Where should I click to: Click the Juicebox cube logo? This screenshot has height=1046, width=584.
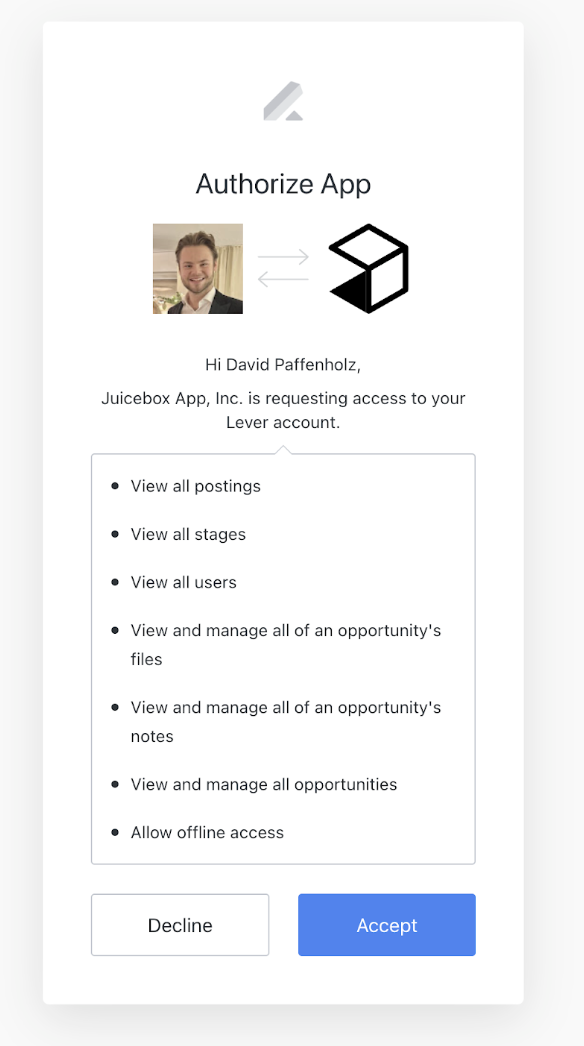pyautogui.click(x=369, y=268)
